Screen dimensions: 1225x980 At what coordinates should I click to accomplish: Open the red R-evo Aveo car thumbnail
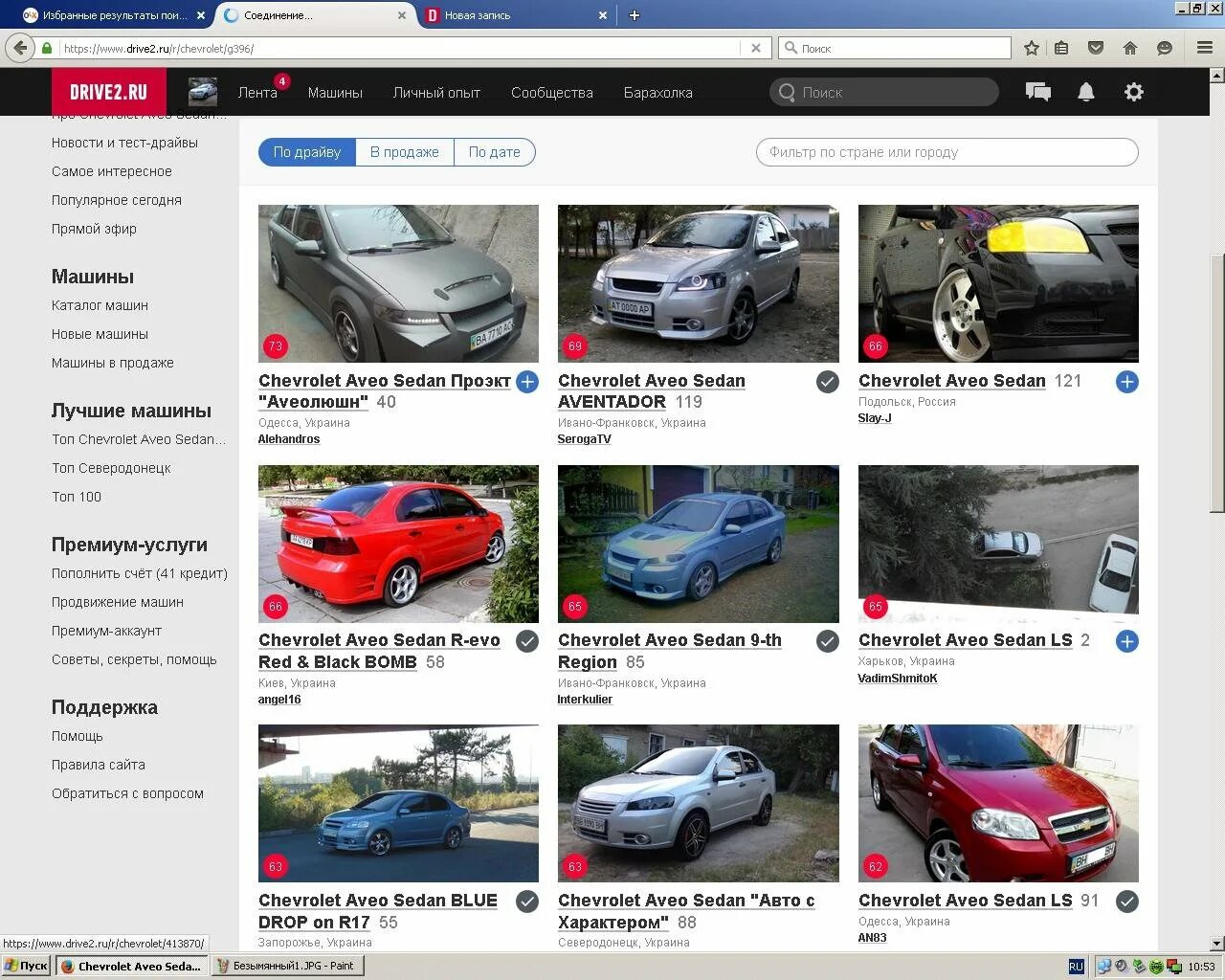pos(398,544)
